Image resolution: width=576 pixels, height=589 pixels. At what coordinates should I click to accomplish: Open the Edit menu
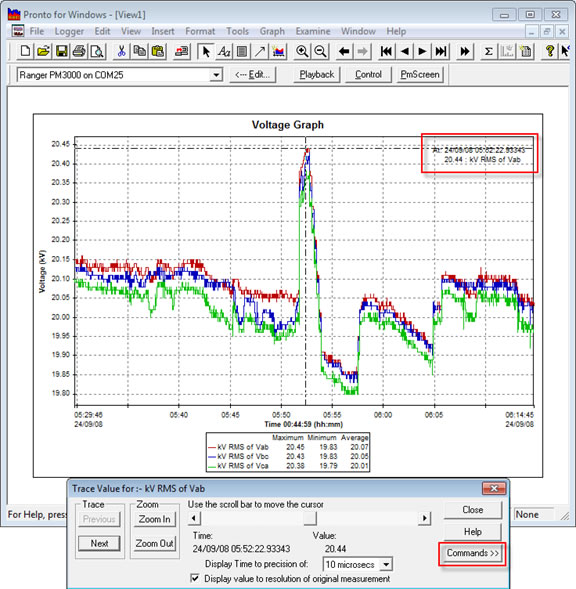102,31
